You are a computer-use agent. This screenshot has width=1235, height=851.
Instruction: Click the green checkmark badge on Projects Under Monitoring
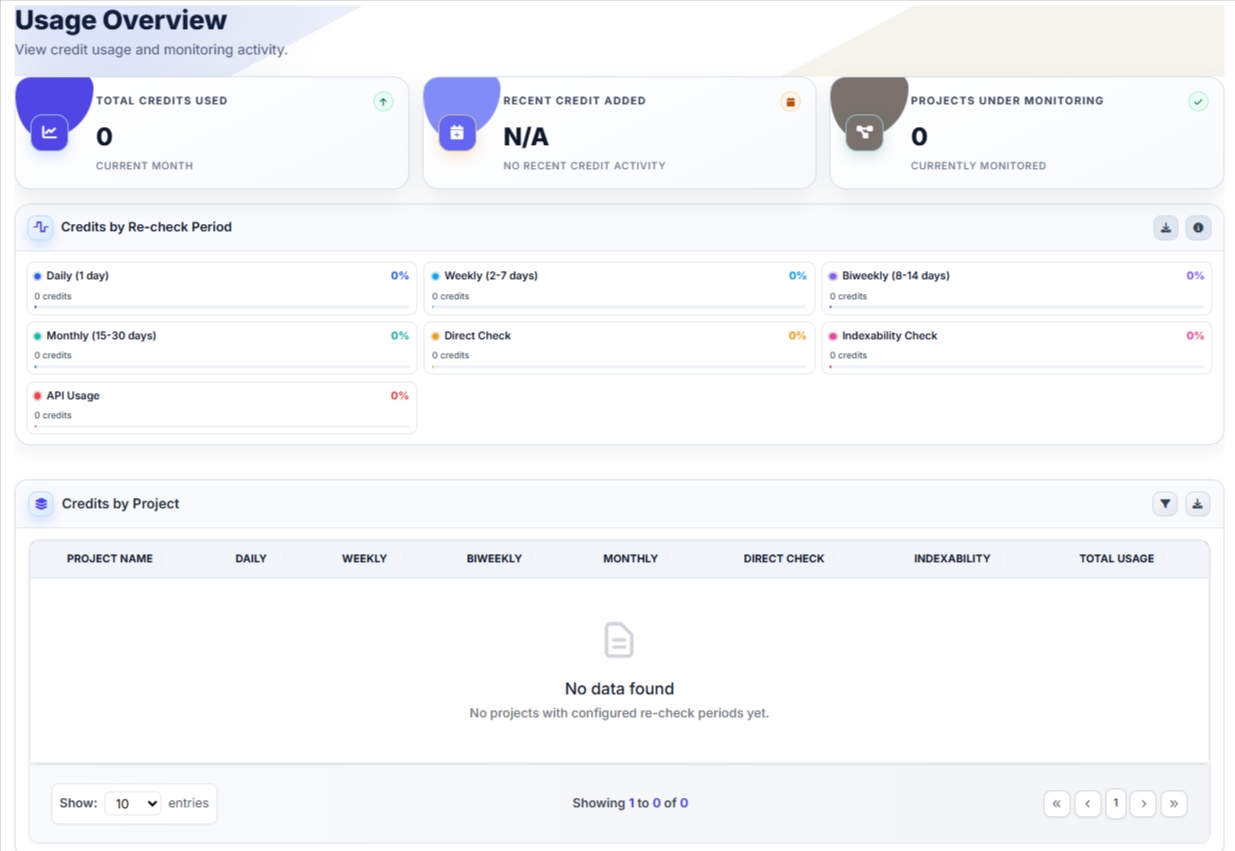point(1198,102)
